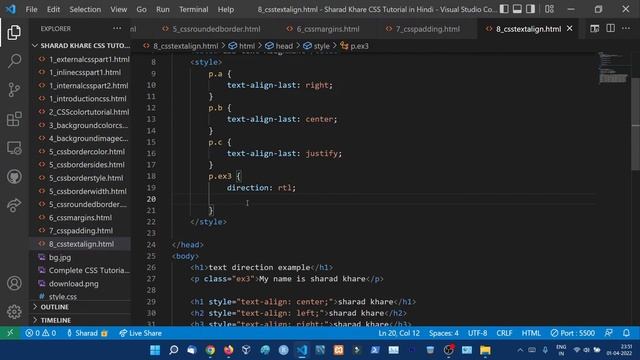
Task: Show errors and warnings in status bar
Action: point(40,333)
